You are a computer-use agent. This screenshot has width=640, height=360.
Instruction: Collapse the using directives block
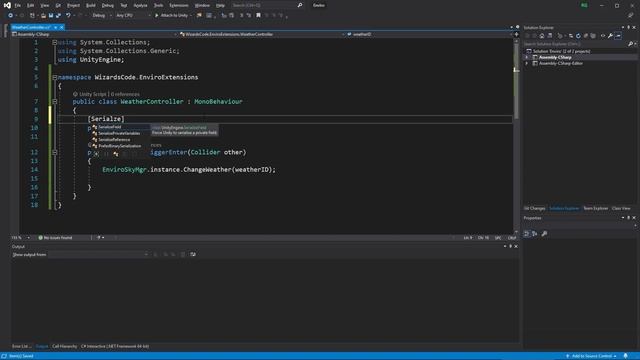coord(54,42)
